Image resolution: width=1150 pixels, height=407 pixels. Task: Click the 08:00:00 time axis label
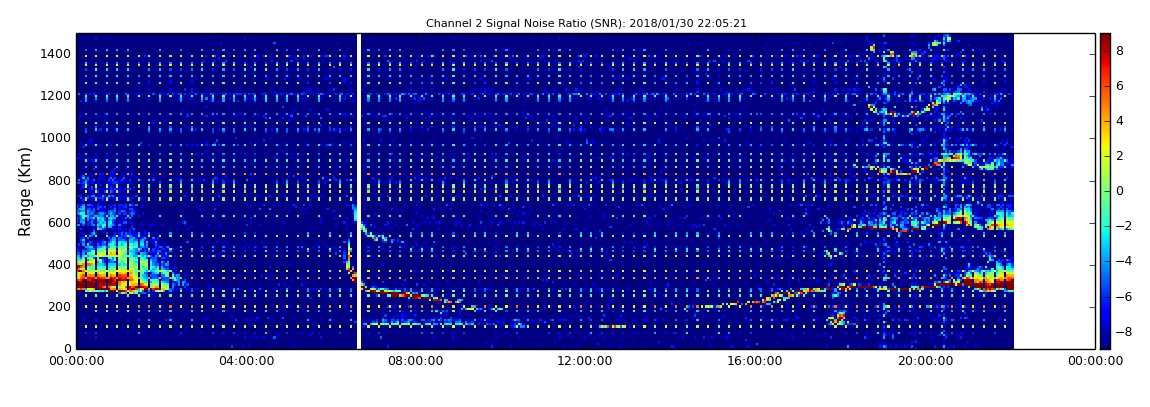pyautogui.click(x=416, y=361)
